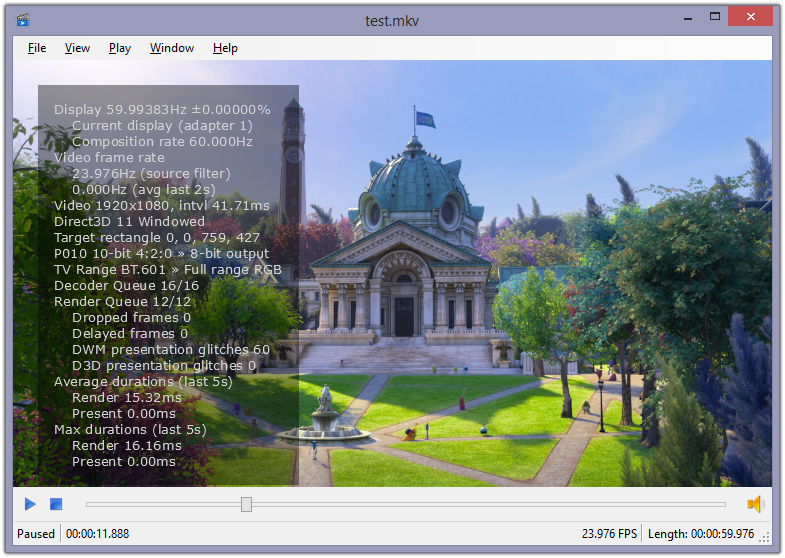785x558 pixels.
Task: Click the Render 16.16ms line
Action: point(127,446)
